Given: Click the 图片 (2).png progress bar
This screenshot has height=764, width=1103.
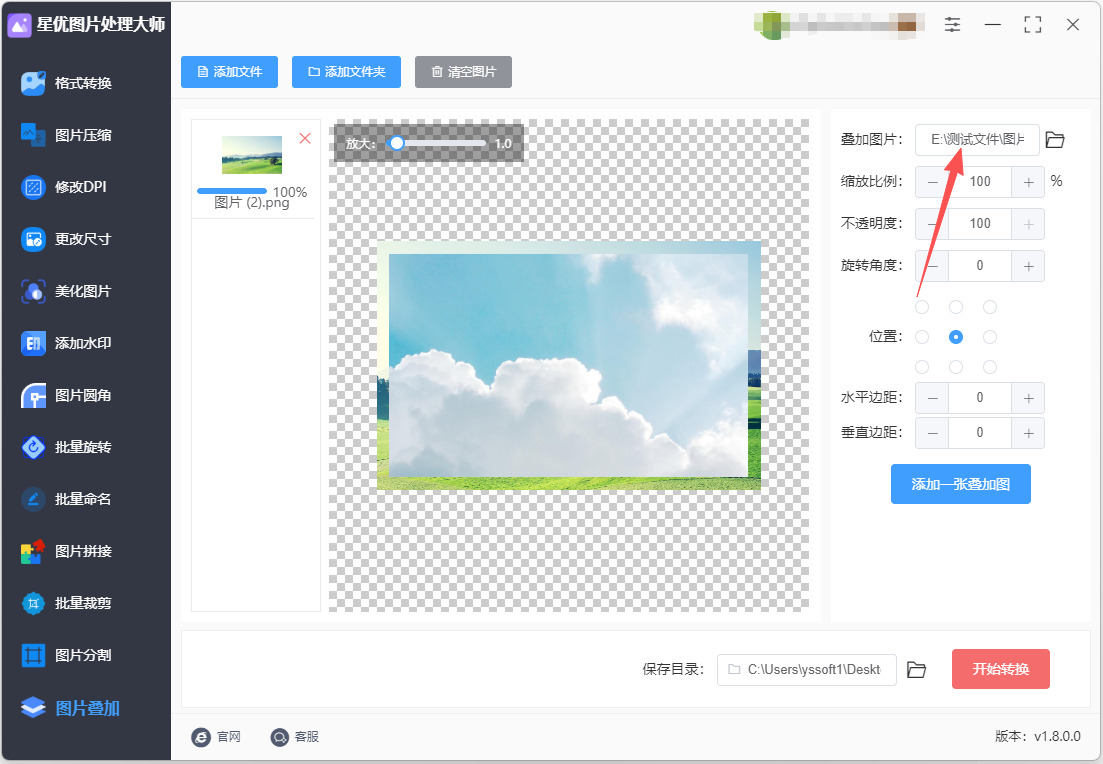Looking at the screenshot, I should [x=232, y=191].
